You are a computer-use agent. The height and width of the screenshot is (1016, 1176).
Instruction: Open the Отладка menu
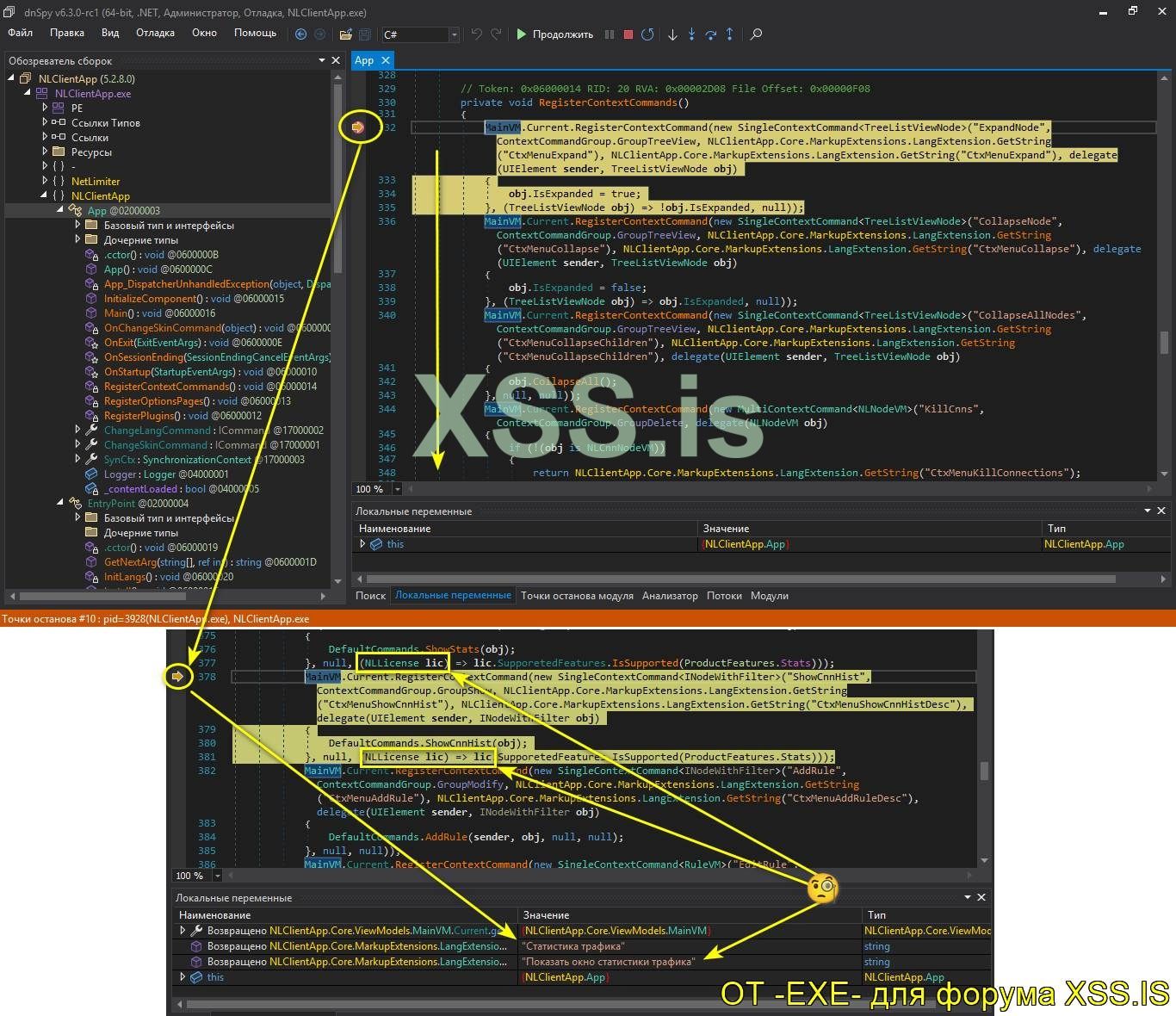(155, 33)
